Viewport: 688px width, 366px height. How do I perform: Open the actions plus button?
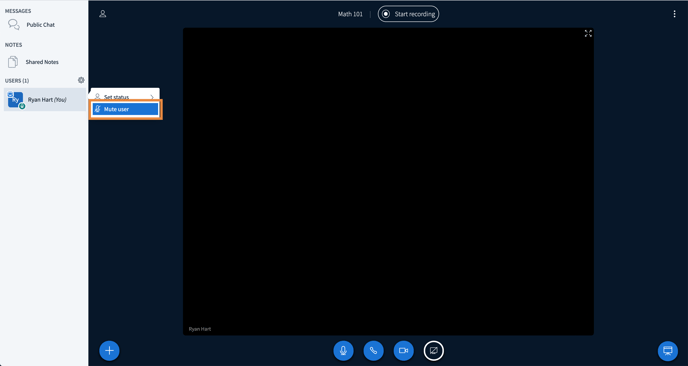pos(109,351)
